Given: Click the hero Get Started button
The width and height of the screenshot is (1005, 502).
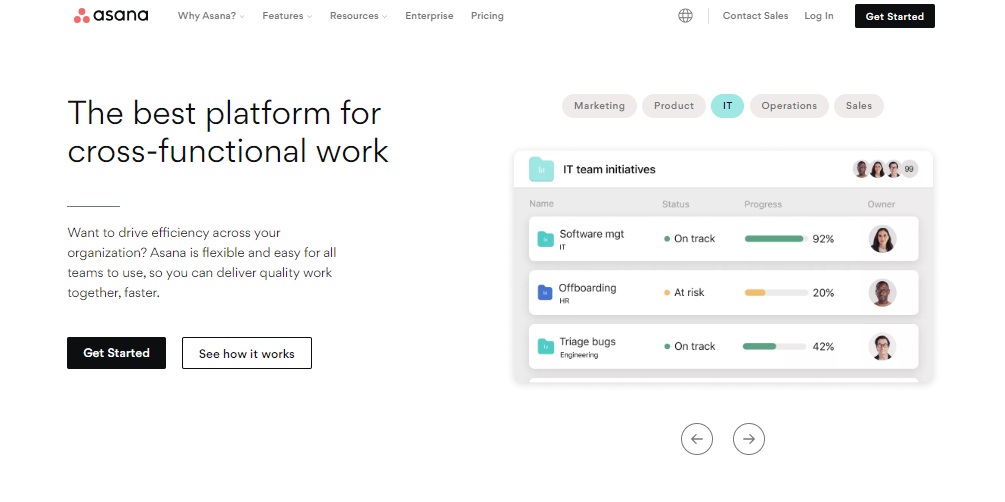Looking at the screenshot, I should [x=117, y=353].
